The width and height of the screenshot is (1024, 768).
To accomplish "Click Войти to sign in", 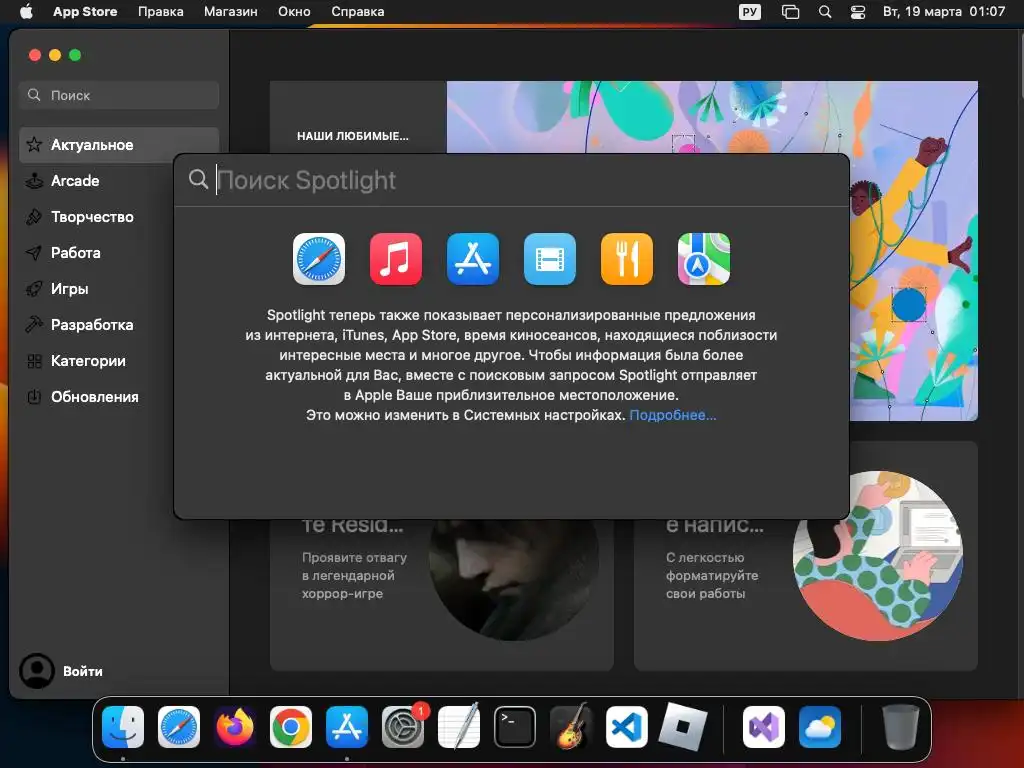I will pyautogui.click(x=82, y=671).
